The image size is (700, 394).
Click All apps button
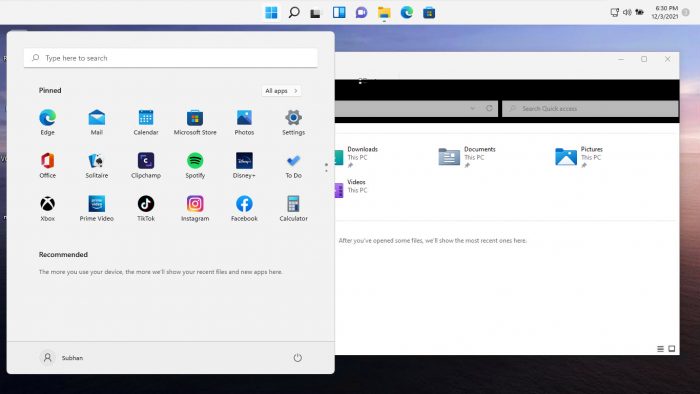pyautogui.click(x=281, y=91)
